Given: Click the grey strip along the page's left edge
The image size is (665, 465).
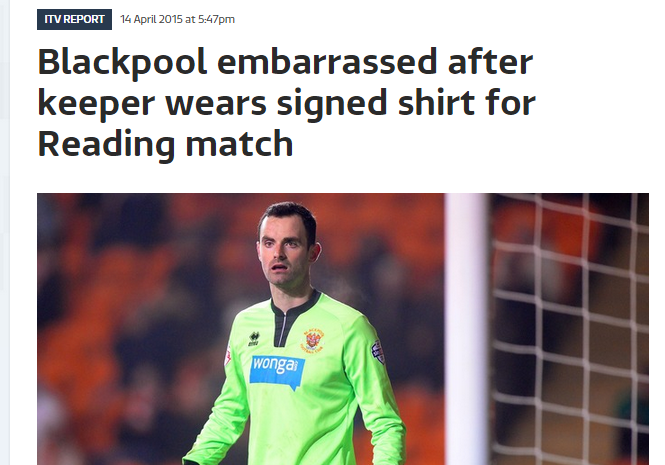Looking at the screenshot, I should 5,232.
